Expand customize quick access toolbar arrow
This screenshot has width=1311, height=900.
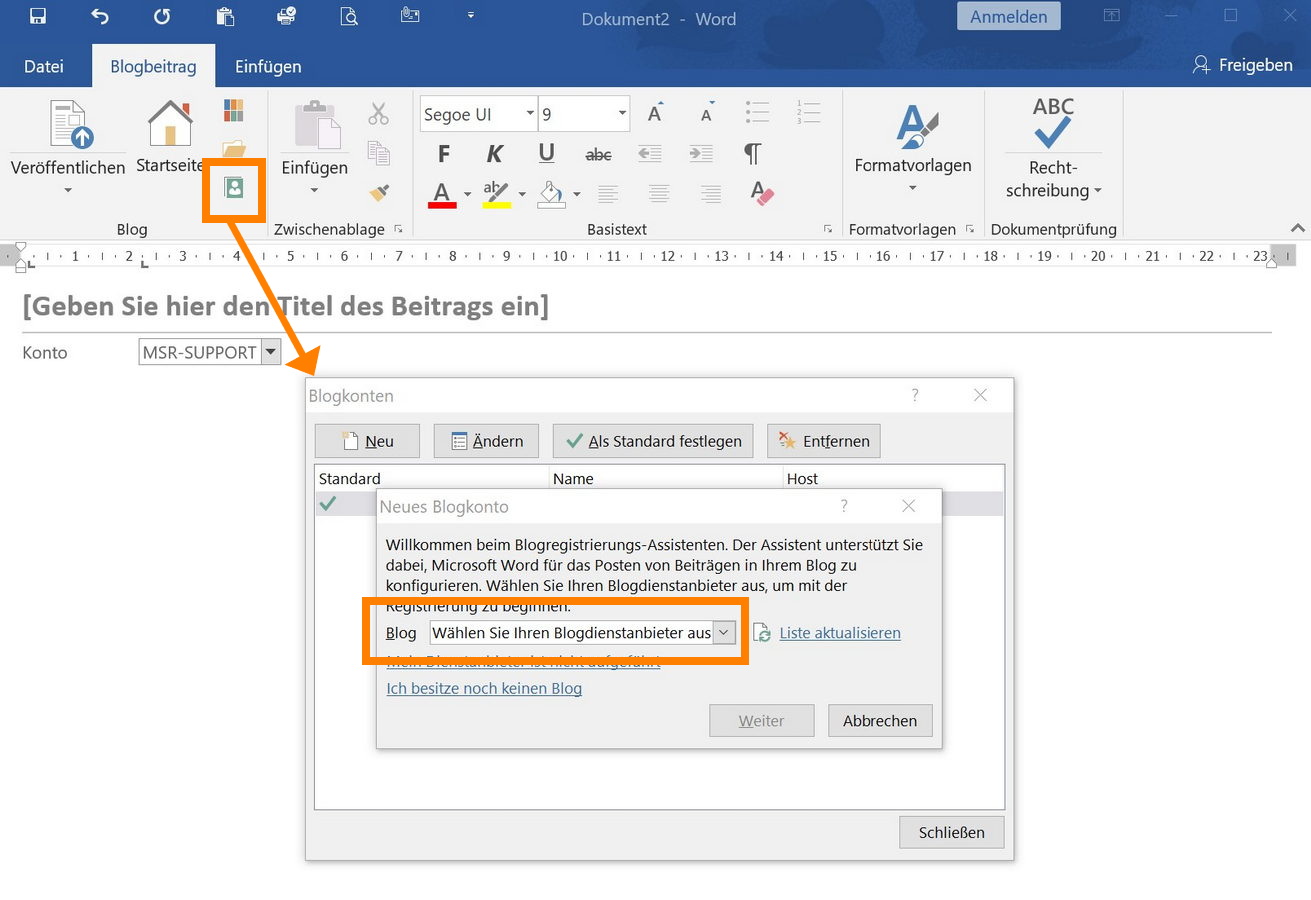pyautogui.click(x=471, y=15)
